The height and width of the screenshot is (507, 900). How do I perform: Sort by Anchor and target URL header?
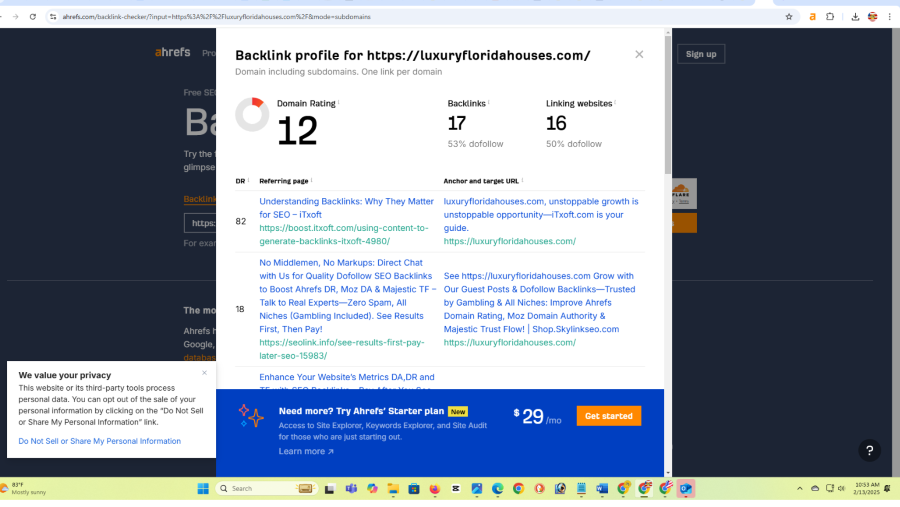483,181
